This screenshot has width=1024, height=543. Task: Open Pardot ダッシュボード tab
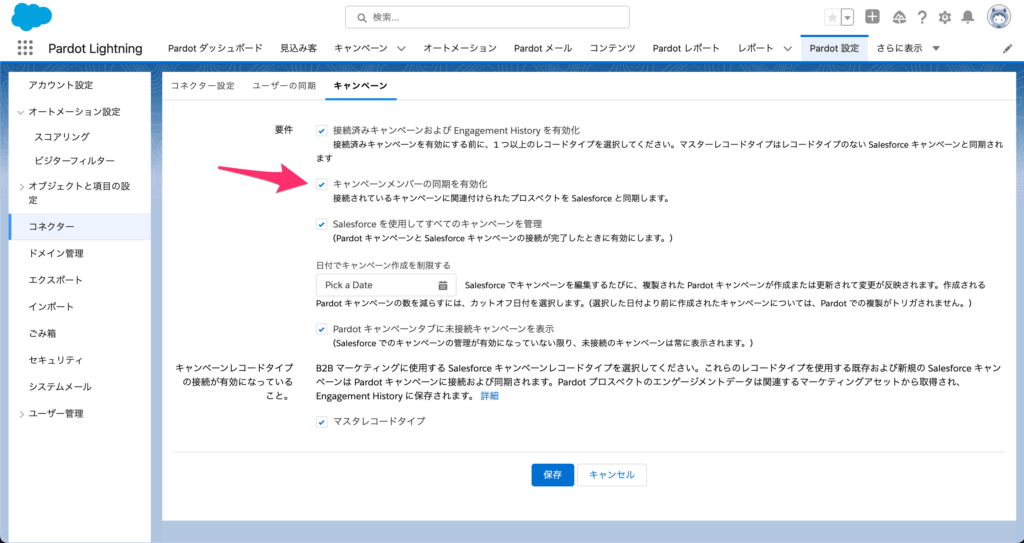point(216,48)
